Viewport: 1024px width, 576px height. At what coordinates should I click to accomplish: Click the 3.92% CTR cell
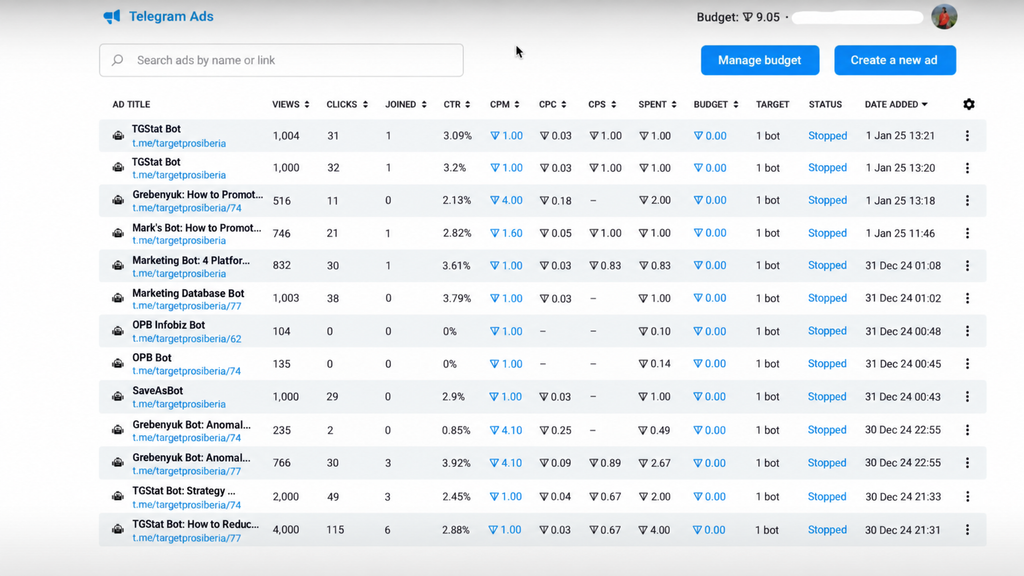click(x=456, y=463)
